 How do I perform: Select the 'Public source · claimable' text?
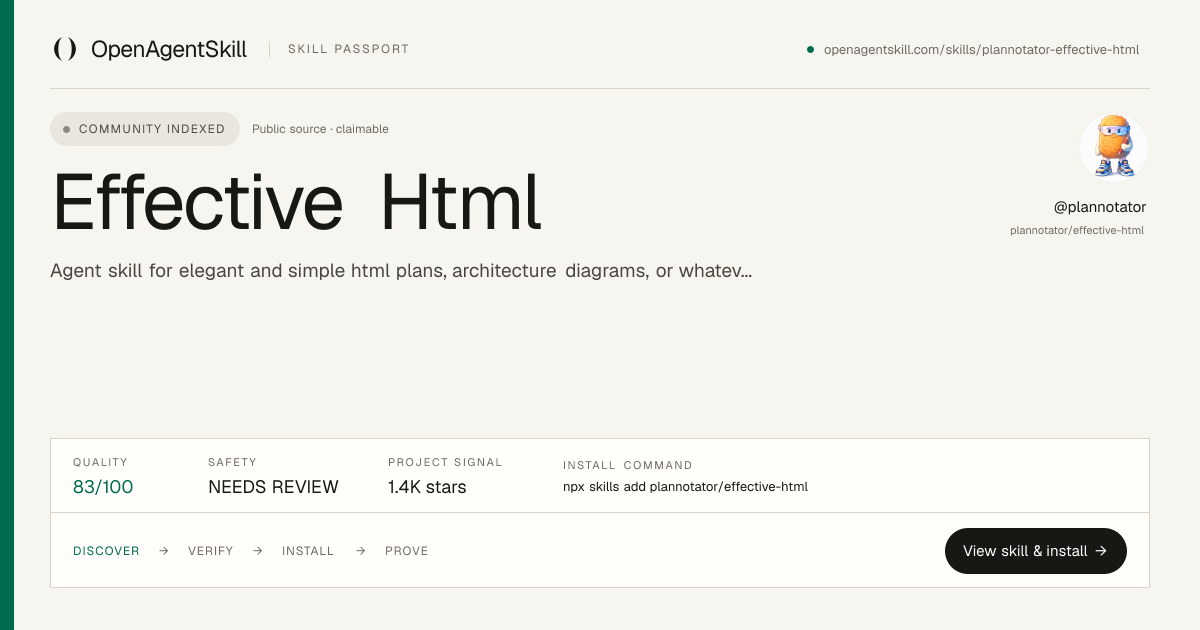pyautogui.click(x=320, y=129)
